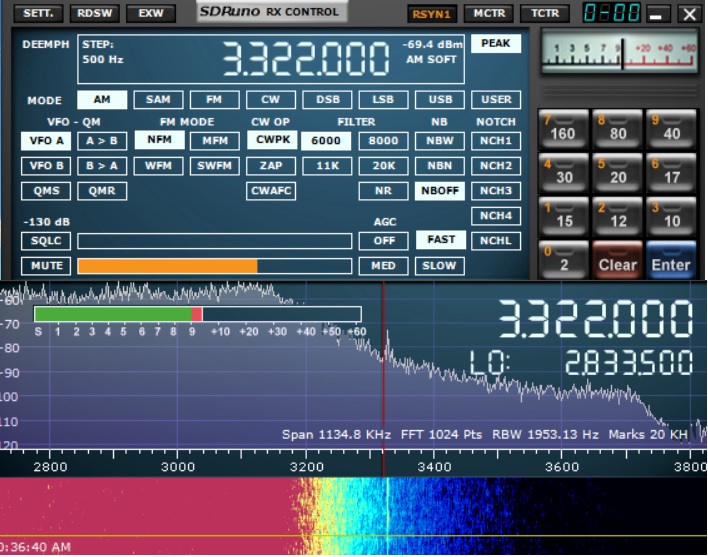This screenshot has height=557, width=708.
Task: Click the keypad Enter button
Action: 671,261
